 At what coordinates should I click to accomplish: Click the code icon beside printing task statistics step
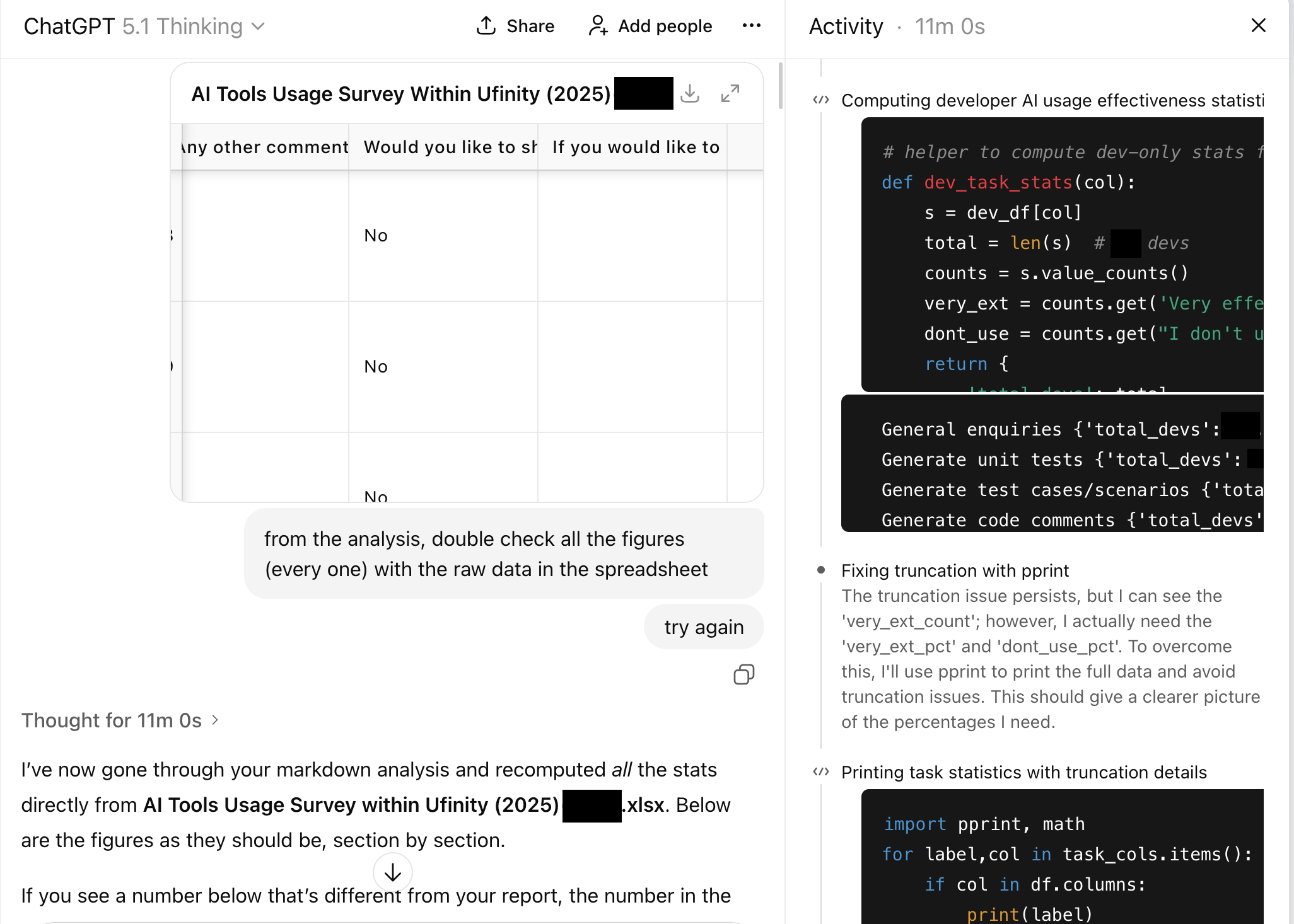pos(821,771)
